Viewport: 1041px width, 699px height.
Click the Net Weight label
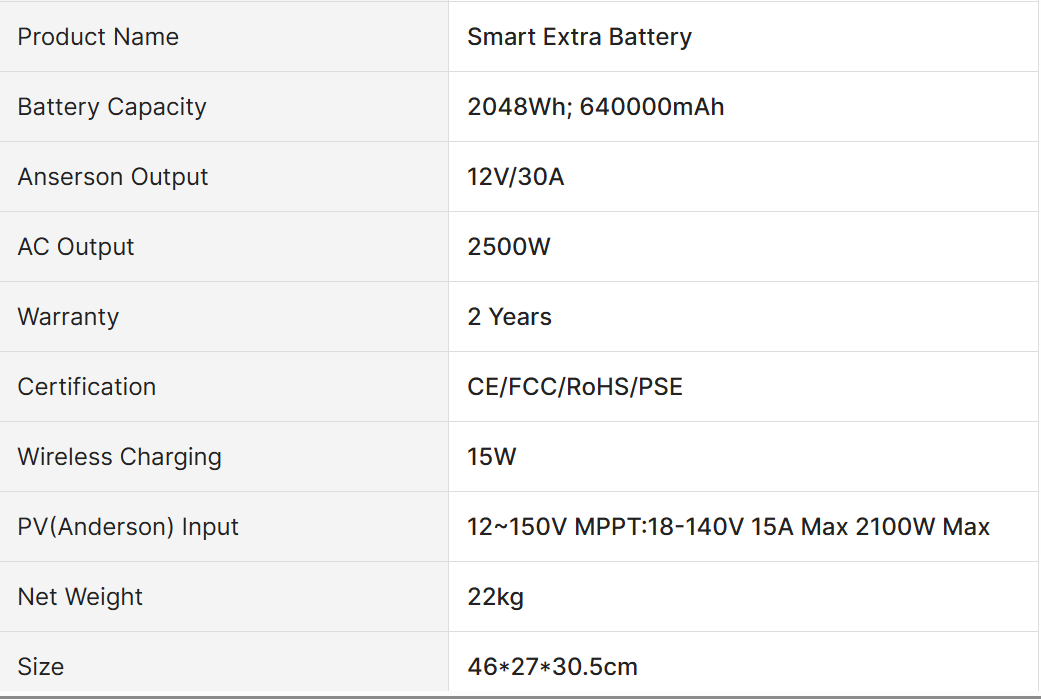80,597
